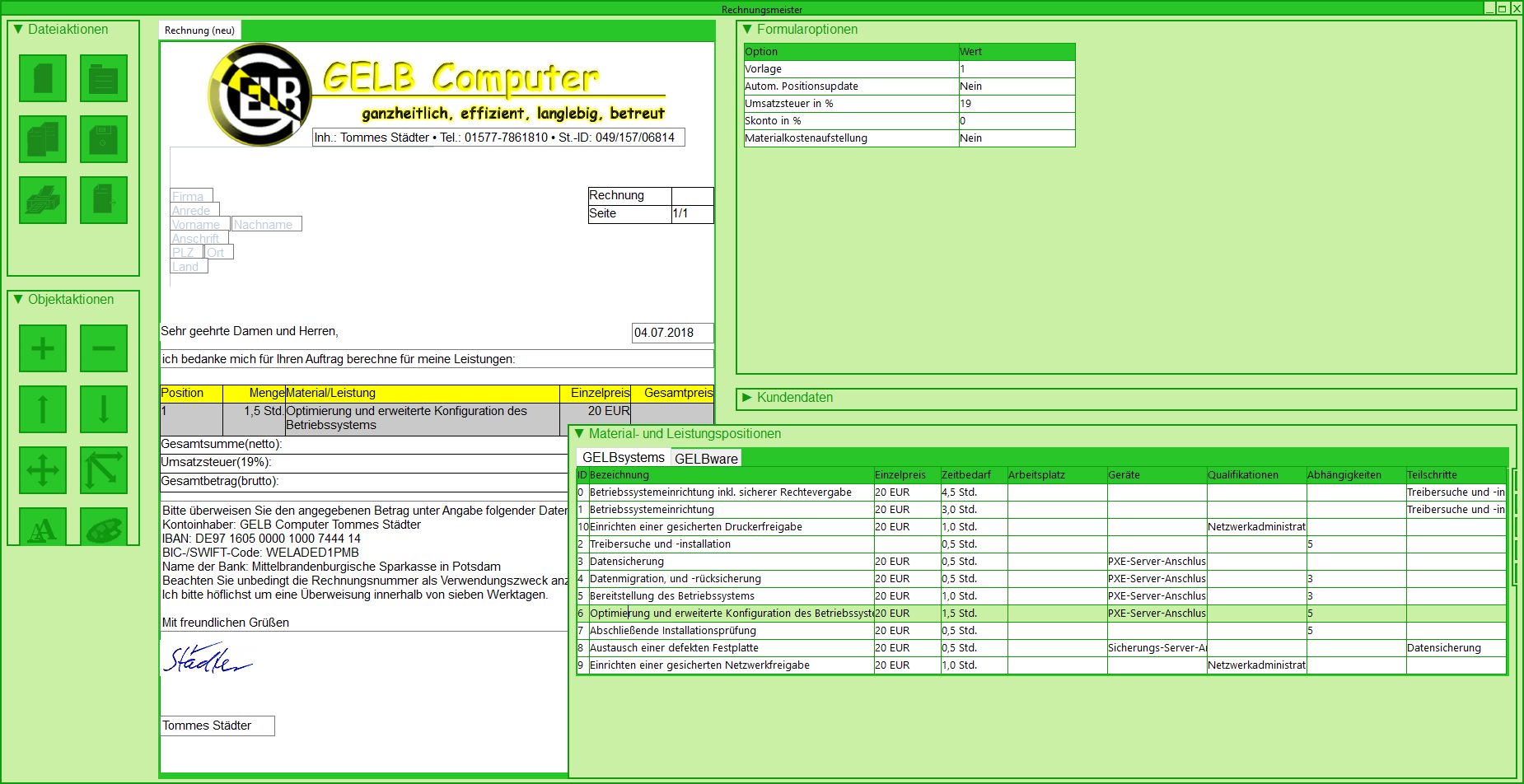Click the new blank document icon
This screenshot has height=784, width=1524.
point(43,78)
